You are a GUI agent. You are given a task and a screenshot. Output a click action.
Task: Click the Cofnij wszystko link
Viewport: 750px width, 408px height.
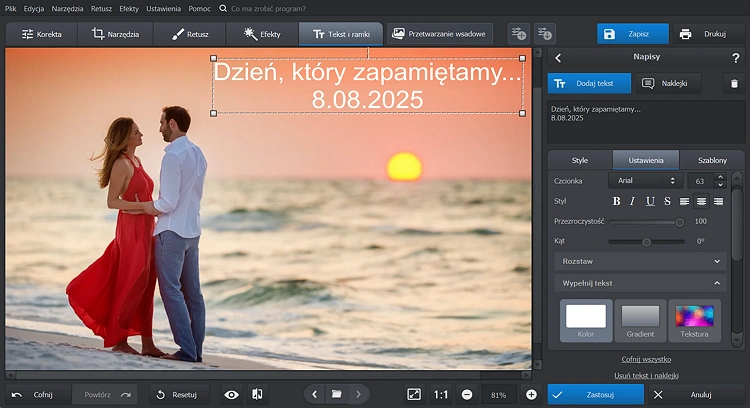click(646, 359)
